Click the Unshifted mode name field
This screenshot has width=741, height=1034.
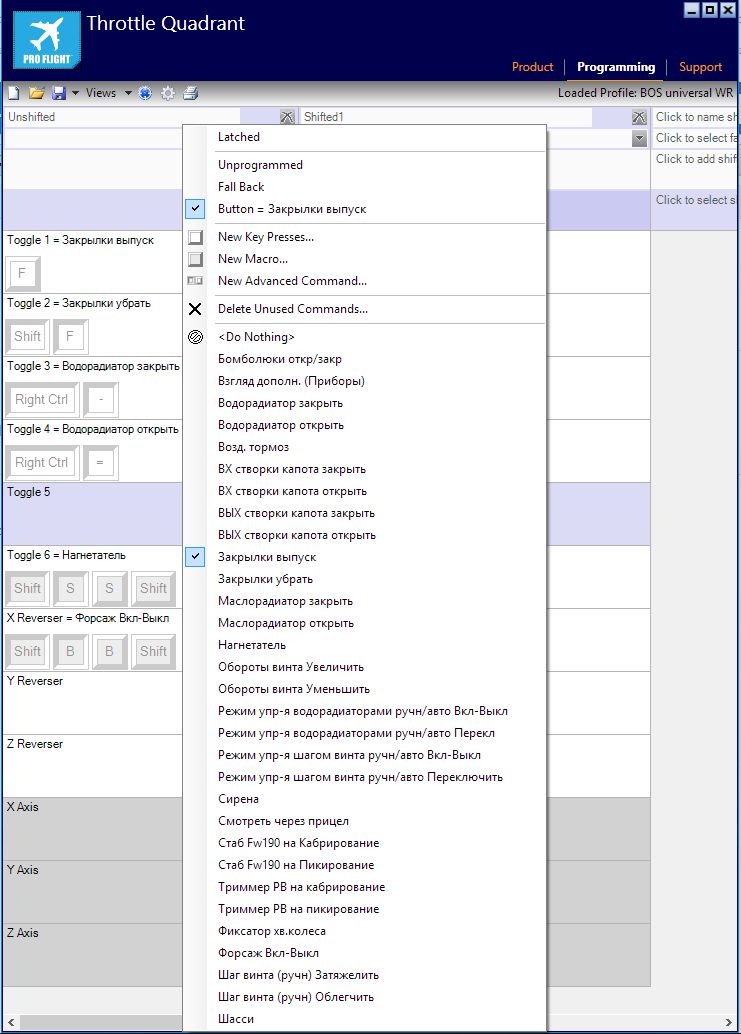pos(122,117)
